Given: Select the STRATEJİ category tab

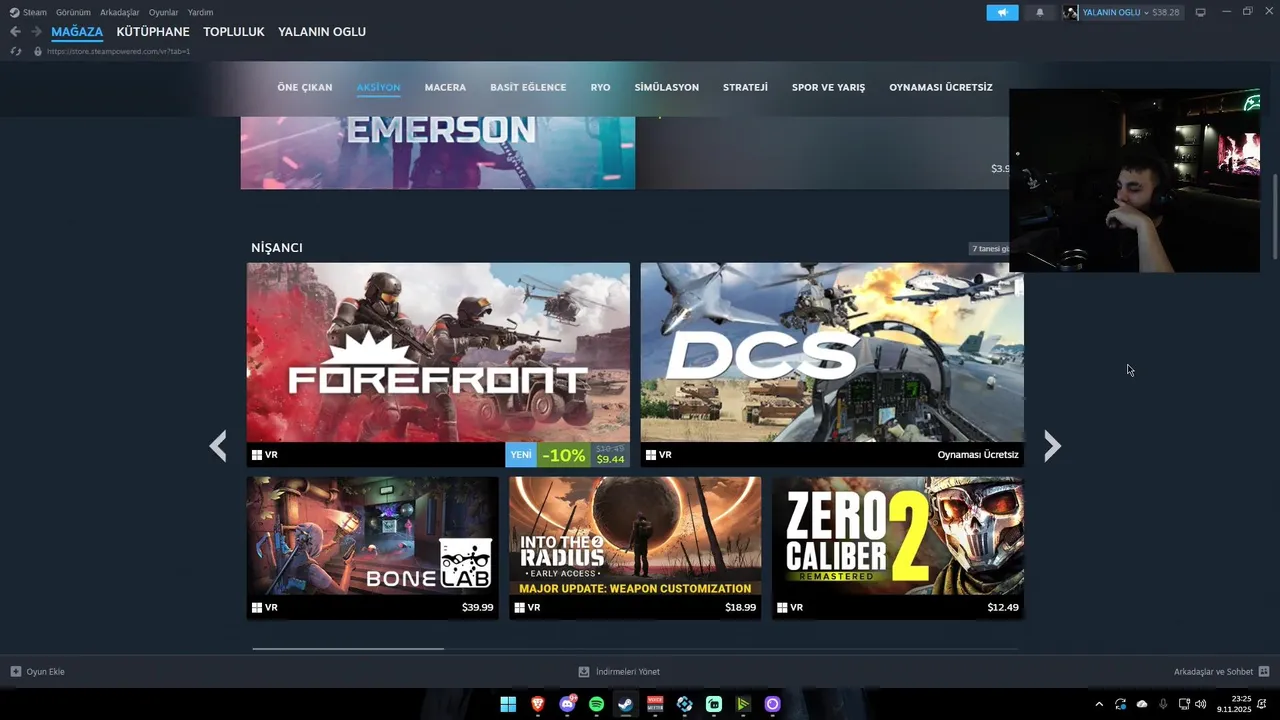Looking at the screenshot, I should [x=745, y=88].
